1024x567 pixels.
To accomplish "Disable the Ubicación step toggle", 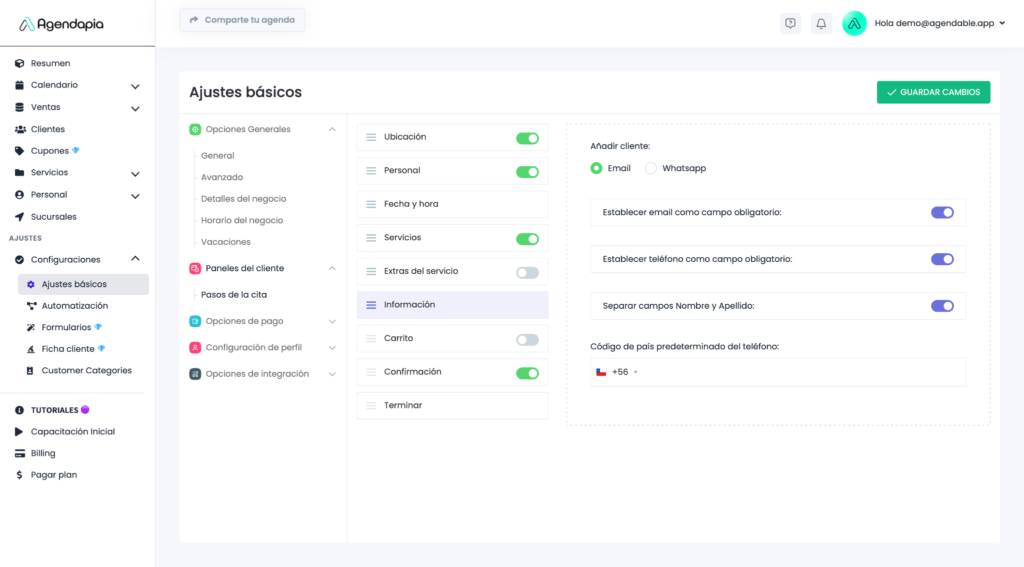I will (x=527, y=138).
